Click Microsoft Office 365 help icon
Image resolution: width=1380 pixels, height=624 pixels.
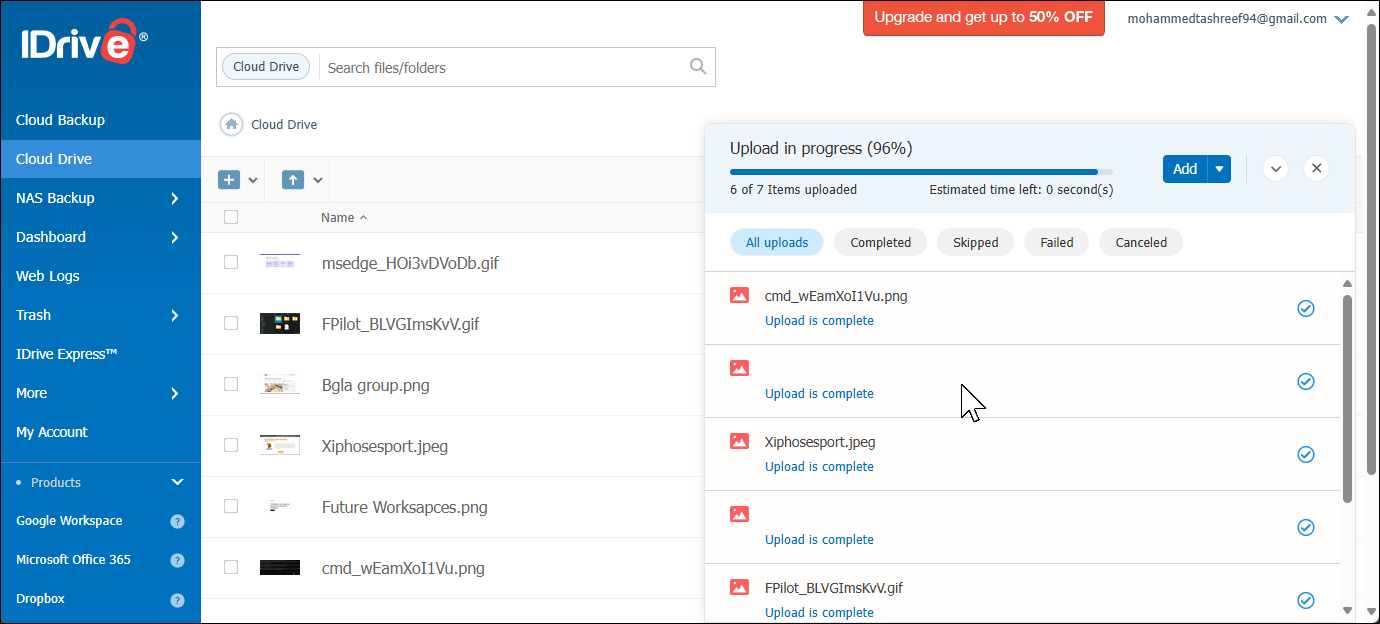[177, 560]
